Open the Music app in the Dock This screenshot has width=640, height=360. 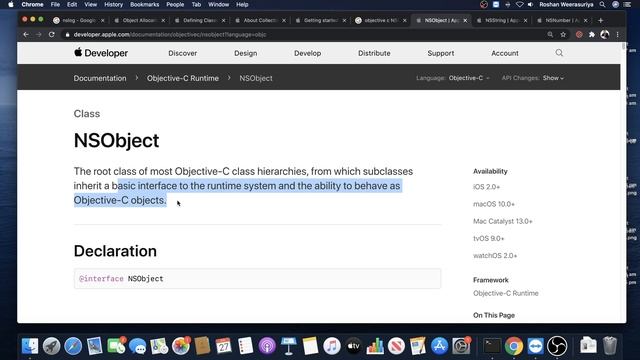[331, 346]
